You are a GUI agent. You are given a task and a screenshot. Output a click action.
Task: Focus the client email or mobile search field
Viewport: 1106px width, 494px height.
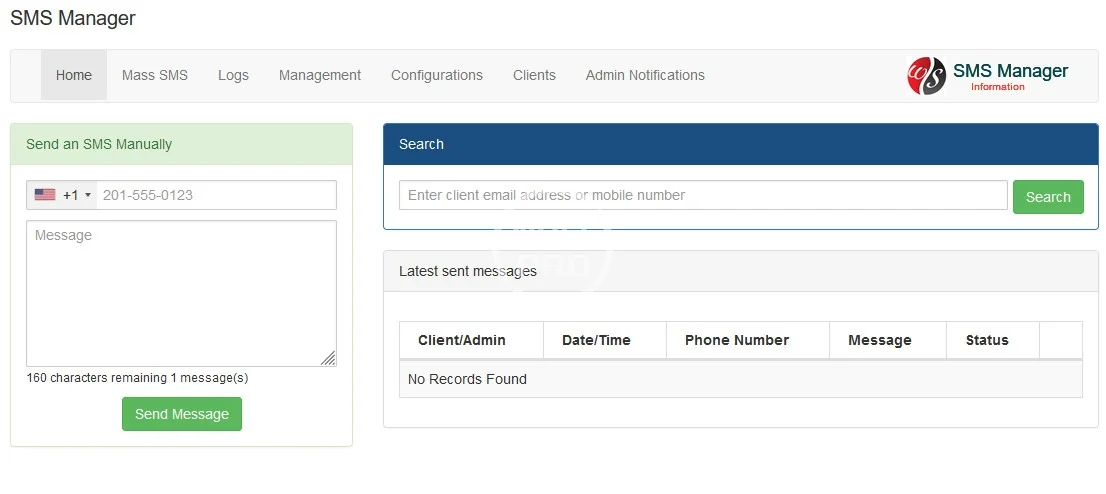point(703,195)
